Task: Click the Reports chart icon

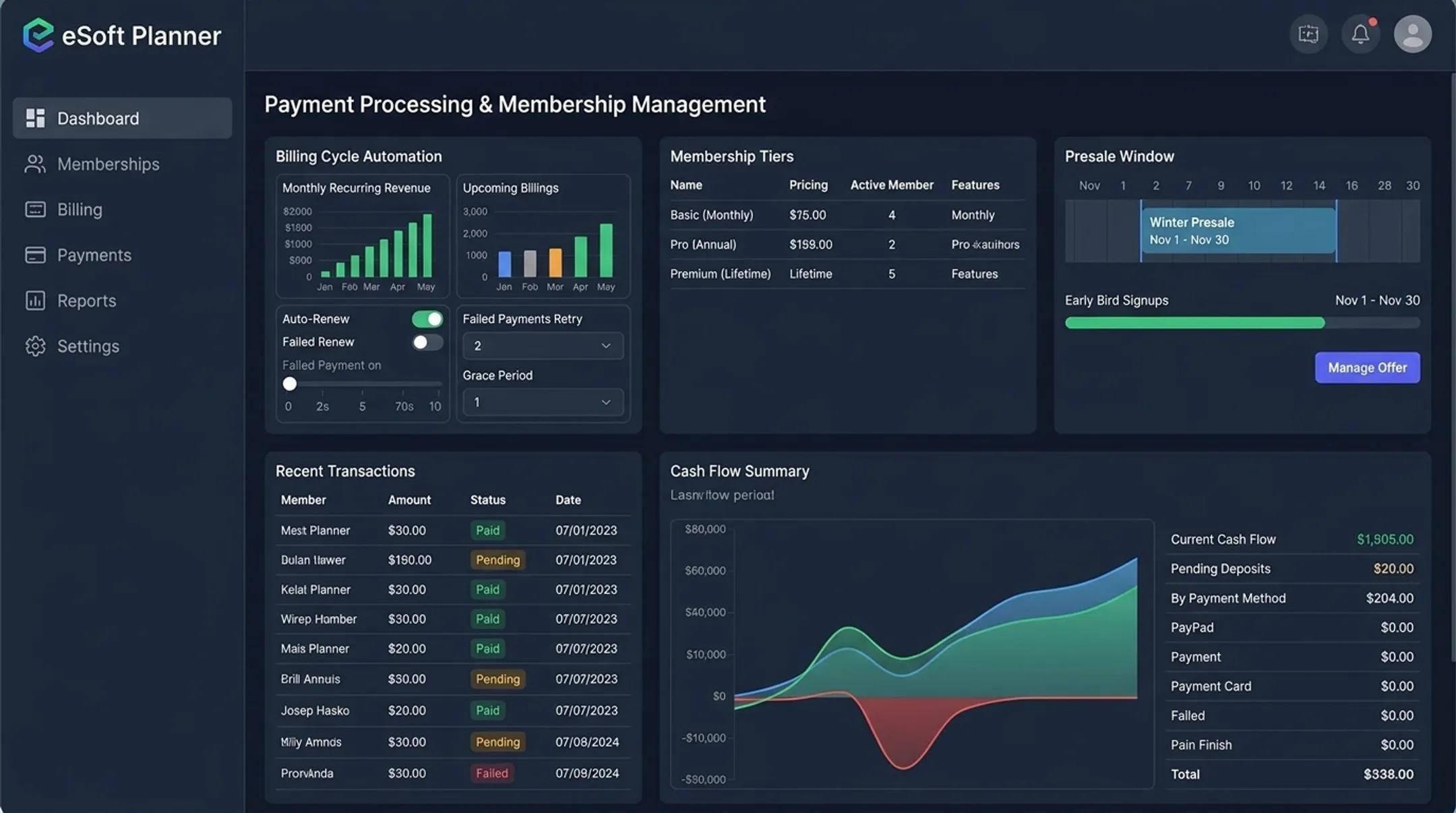Action: (x=35, y=301)
